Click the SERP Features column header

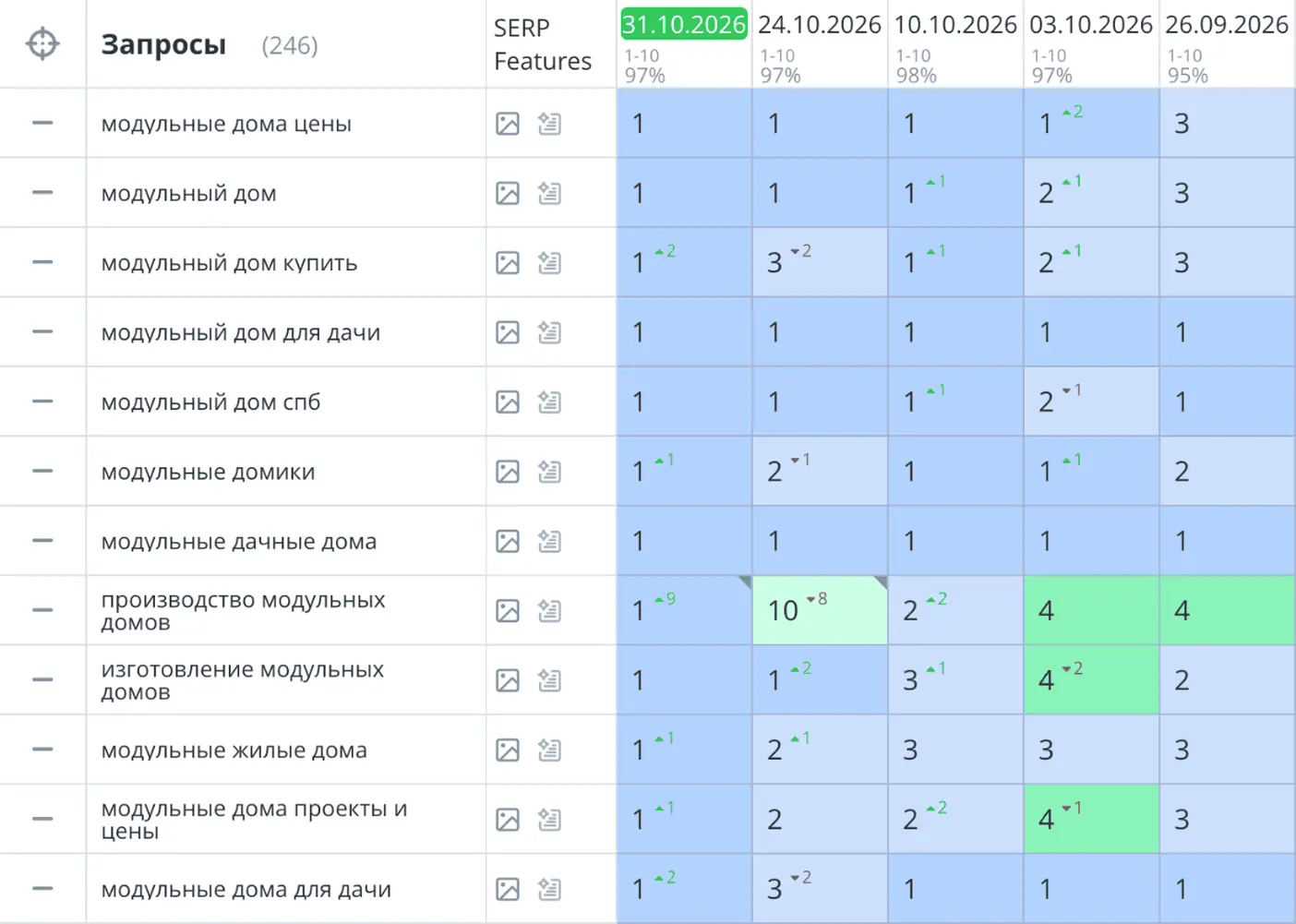coord(543,44)
